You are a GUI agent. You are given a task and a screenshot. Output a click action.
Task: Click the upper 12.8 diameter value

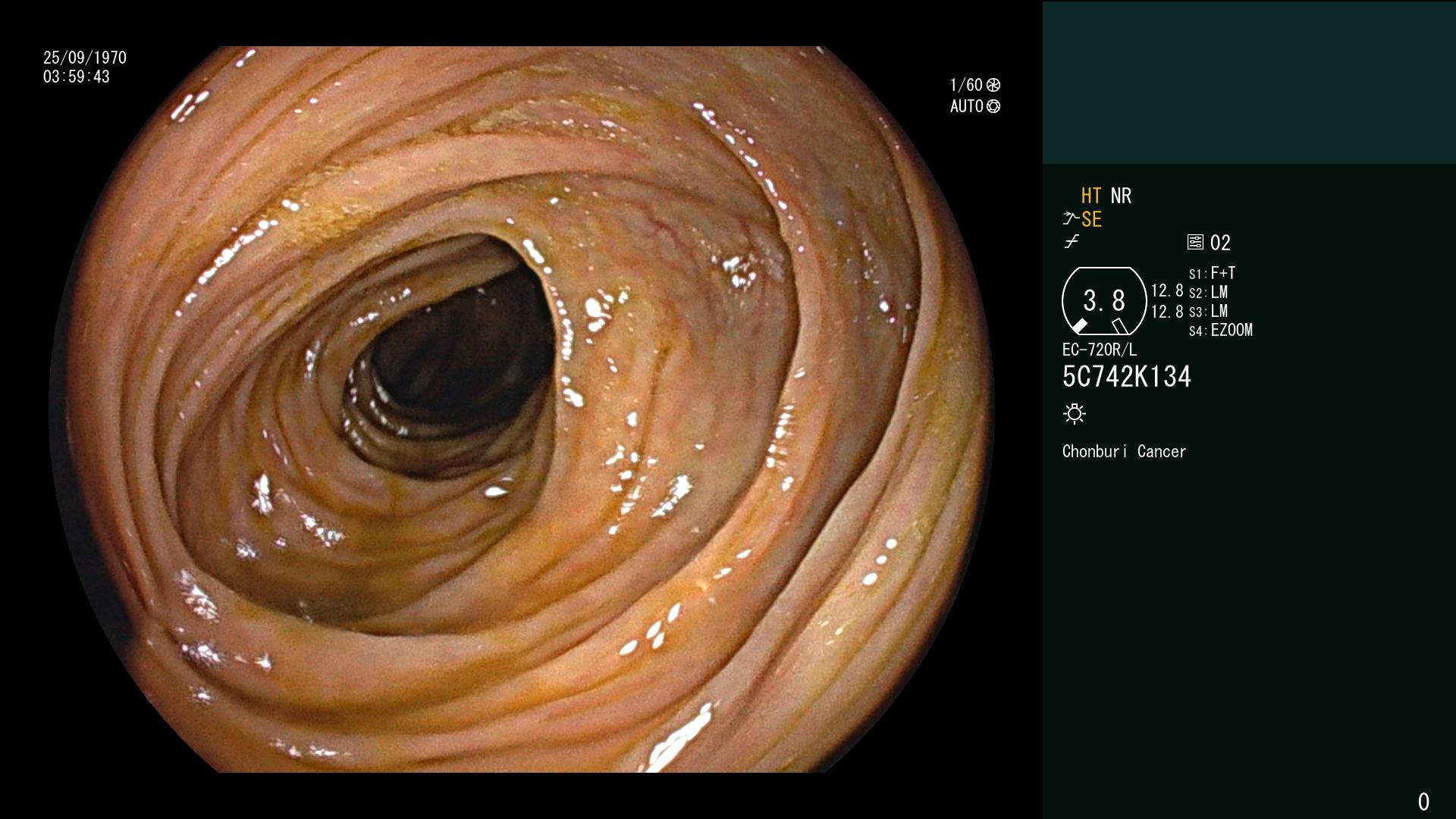1167,290
